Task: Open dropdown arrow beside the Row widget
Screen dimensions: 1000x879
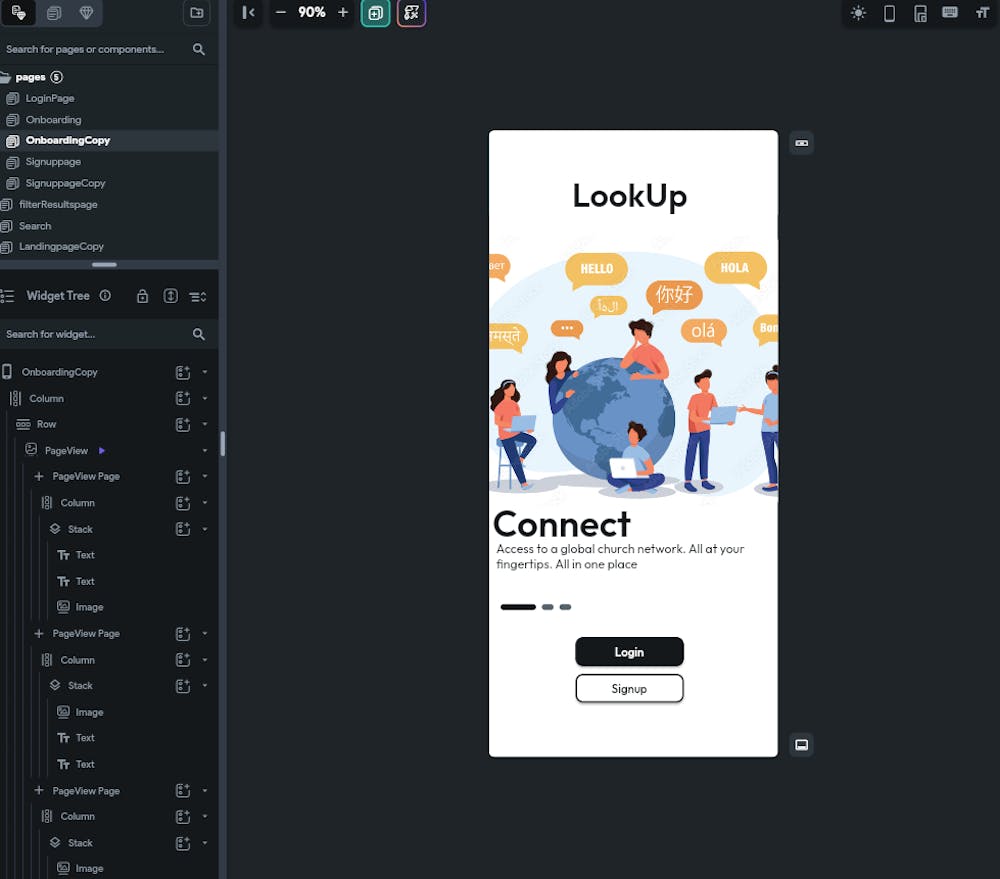Action: [x=205, y=425]
